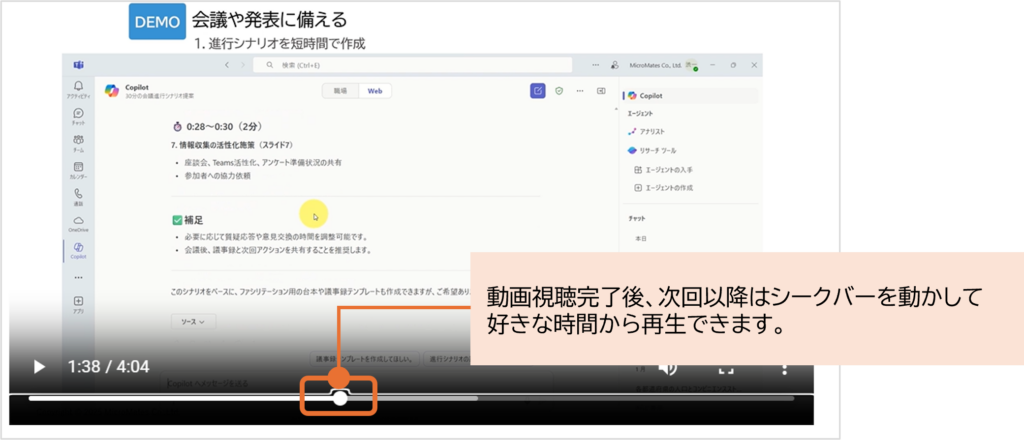Open video player more options menu
This screenshot has height=440, width=1024.
tap(785, 367)
